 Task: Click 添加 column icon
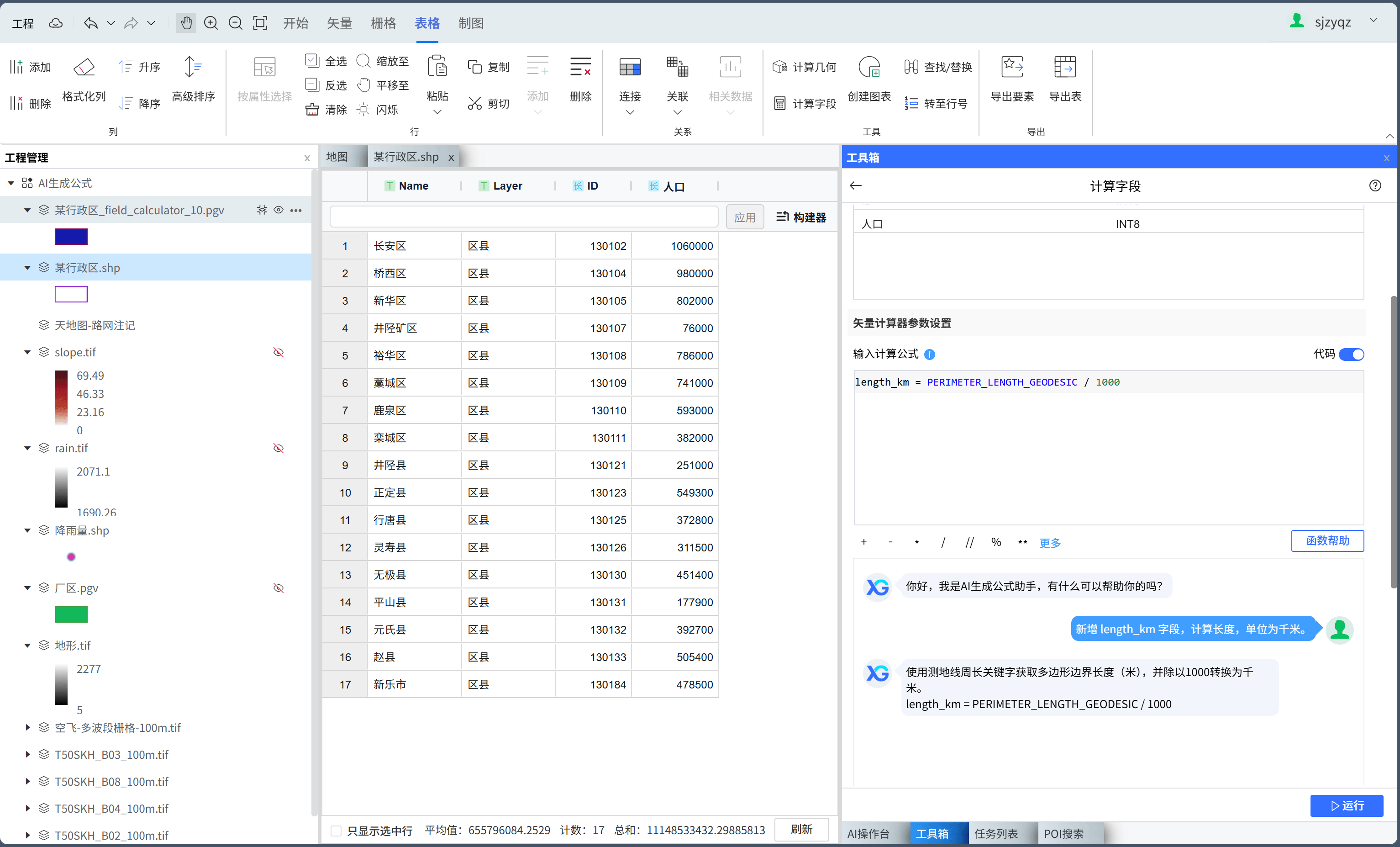click(x=16, y=67)
